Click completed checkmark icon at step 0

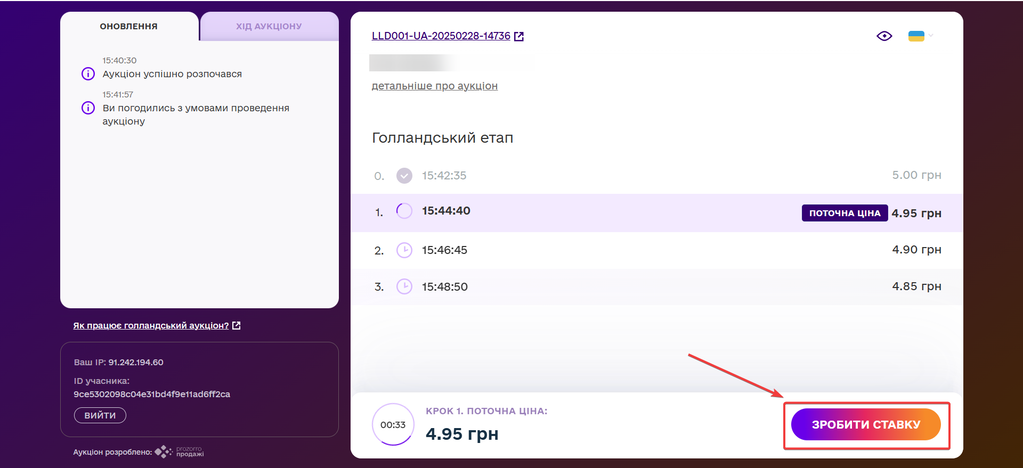pos(404,175)
